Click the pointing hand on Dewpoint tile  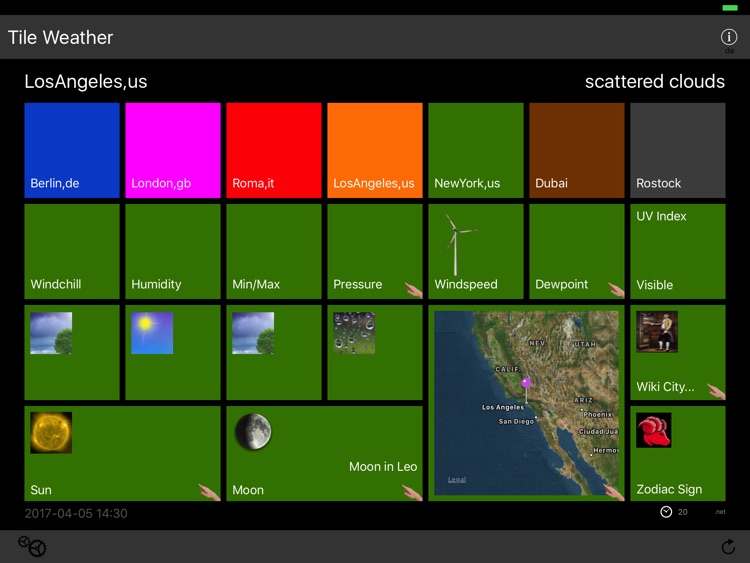click(x=616, y=290)
